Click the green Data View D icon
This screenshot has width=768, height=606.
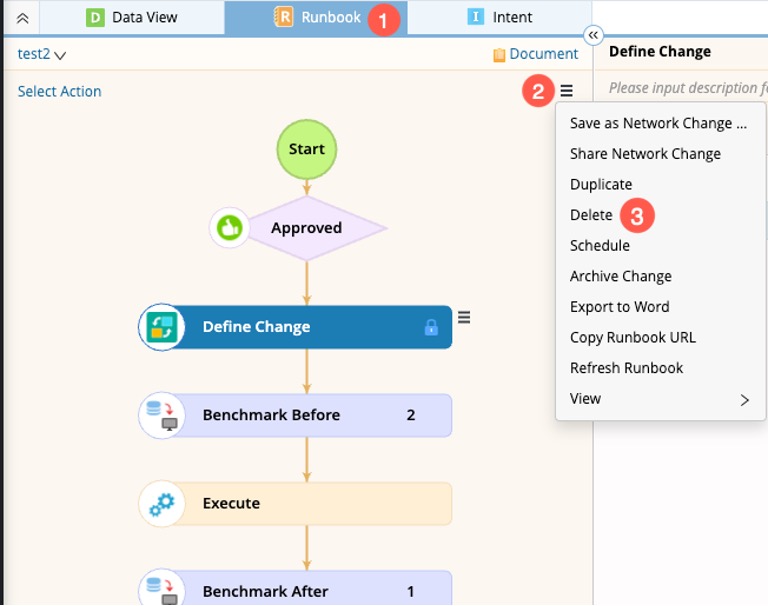[95, 18]
